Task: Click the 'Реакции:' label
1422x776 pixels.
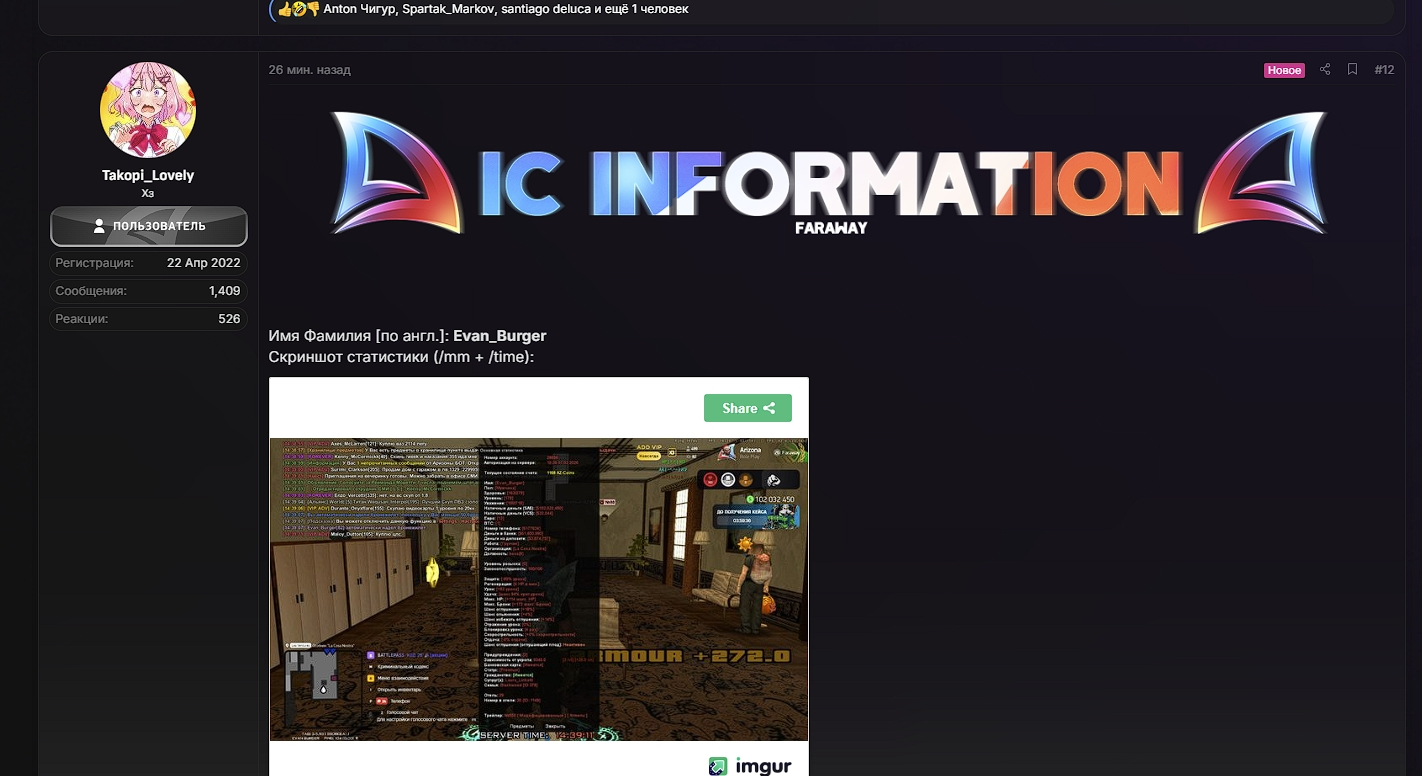Action: 82,319
